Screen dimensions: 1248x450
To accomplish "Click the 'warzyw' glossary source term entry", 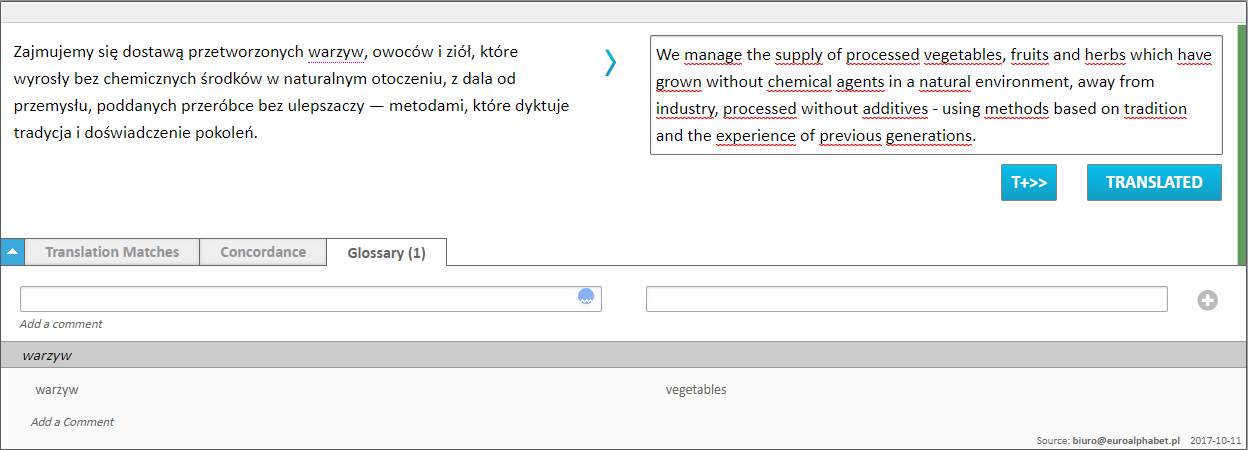I will click(57, 390).
